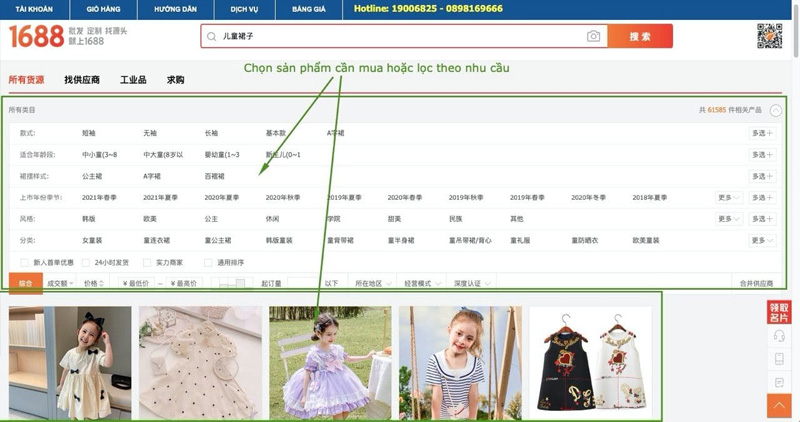
Task: Check the 新人首单优惠 checkbox
Action: [24, 262]
